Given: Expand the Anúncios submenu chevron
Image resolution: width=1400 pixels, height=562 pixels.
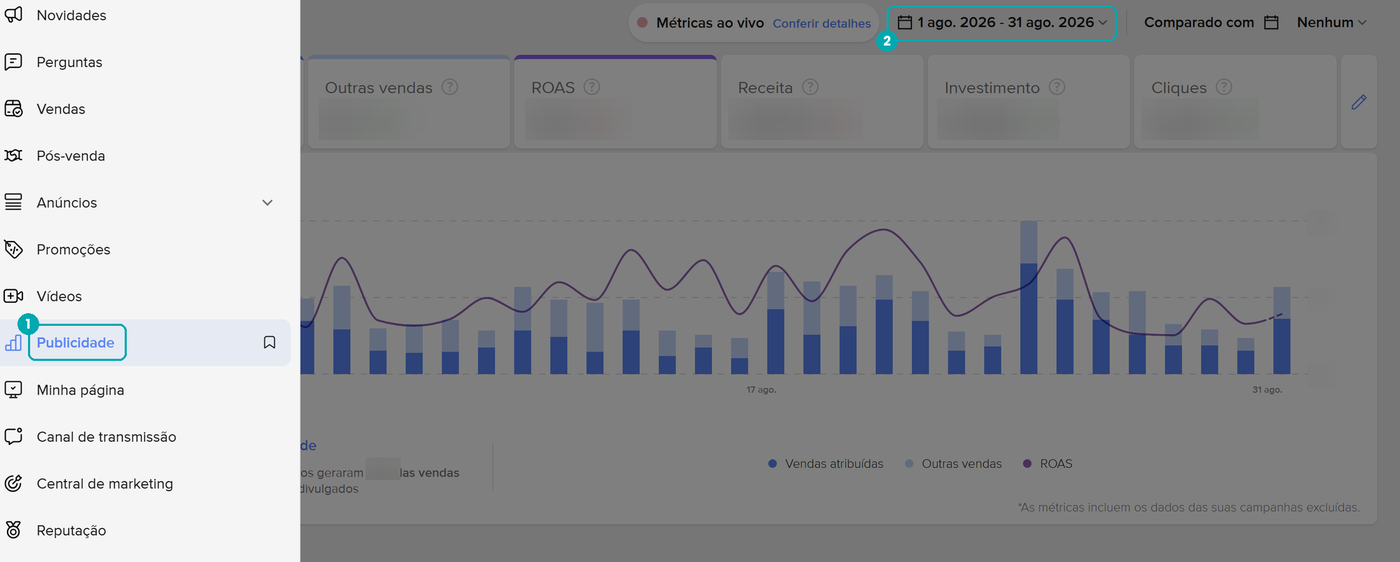Looking at the screenshot, I should [267, 203].
